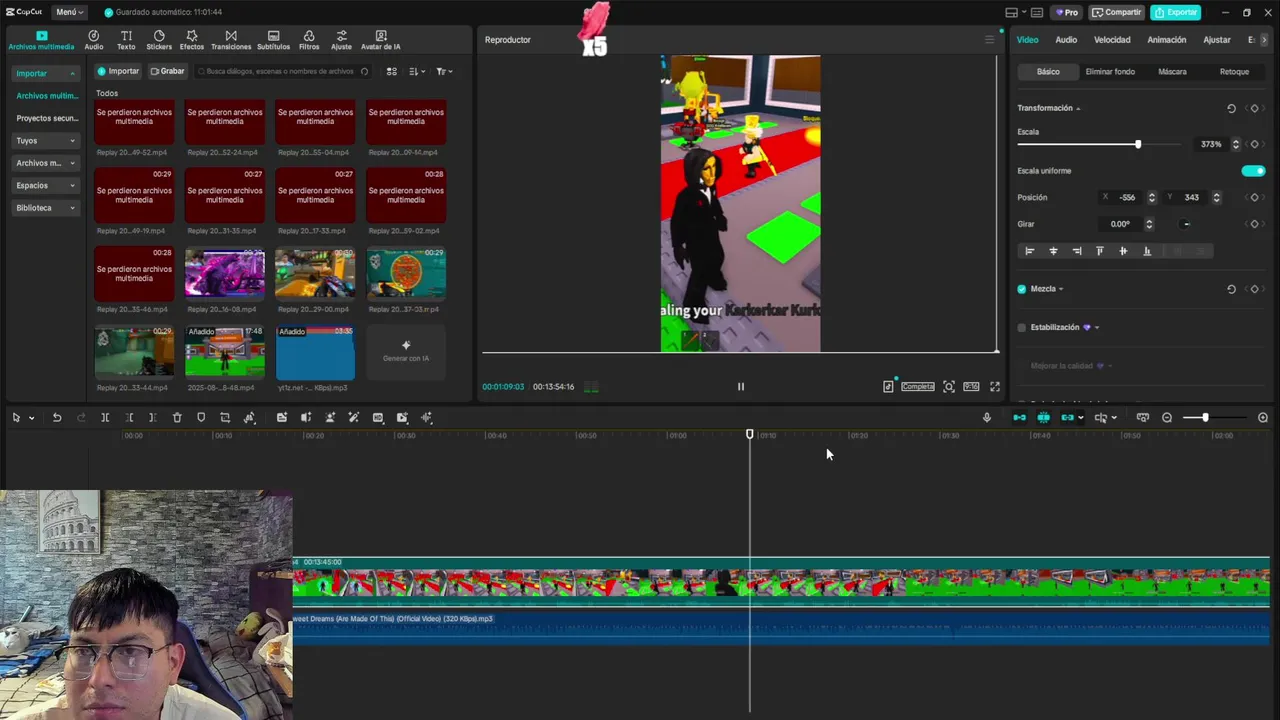The image size is (1280, 720).
Task: Click the delete trash icon in timeline toolbar
Action: click(x=177, y=418)
